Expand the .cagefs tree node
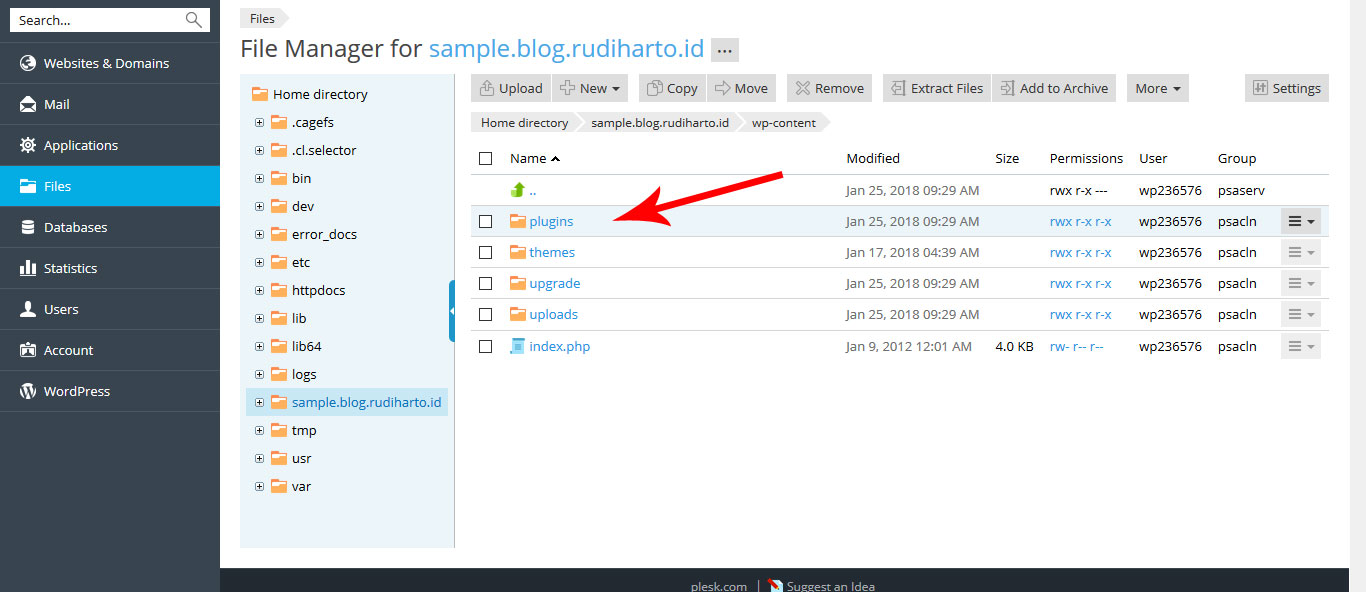 259,122
